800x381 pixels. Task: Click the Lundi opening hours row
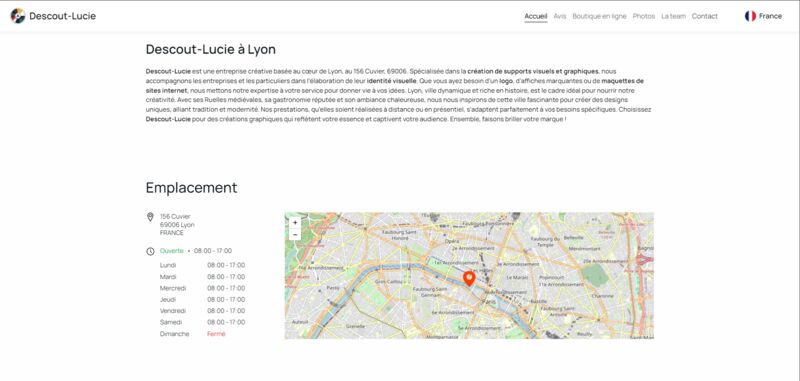click(x=203, y=265)
